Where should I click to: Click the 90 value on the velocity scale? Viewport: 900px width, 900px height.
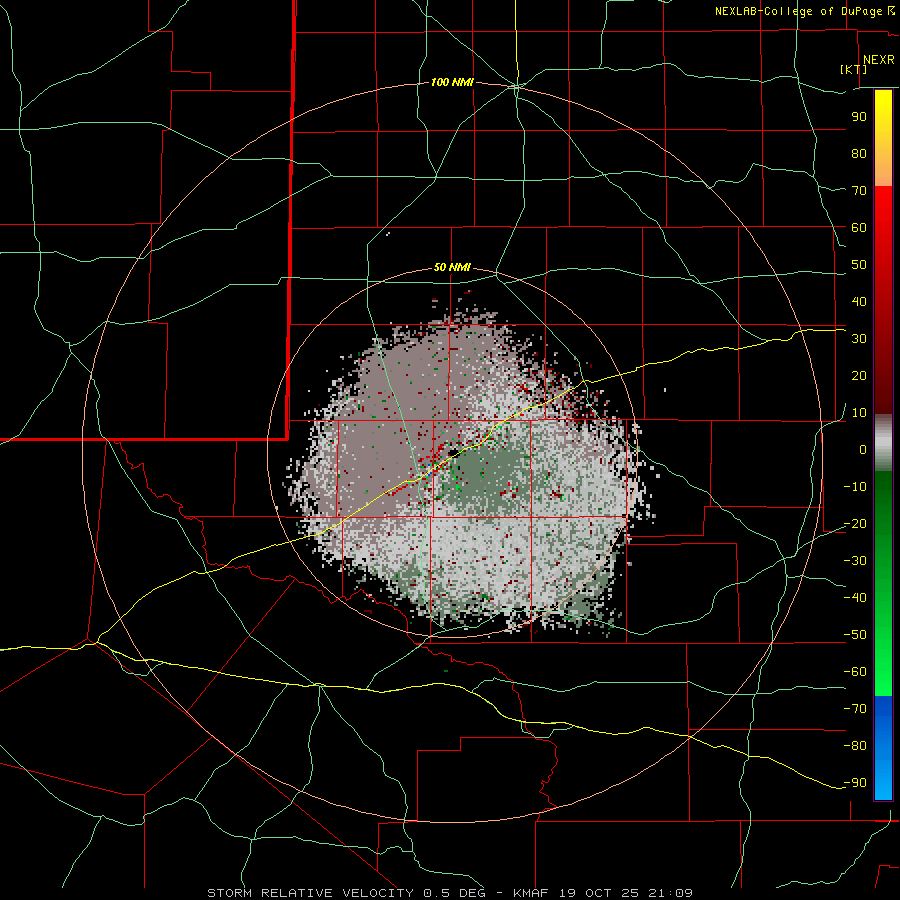(x=859, y=117)
